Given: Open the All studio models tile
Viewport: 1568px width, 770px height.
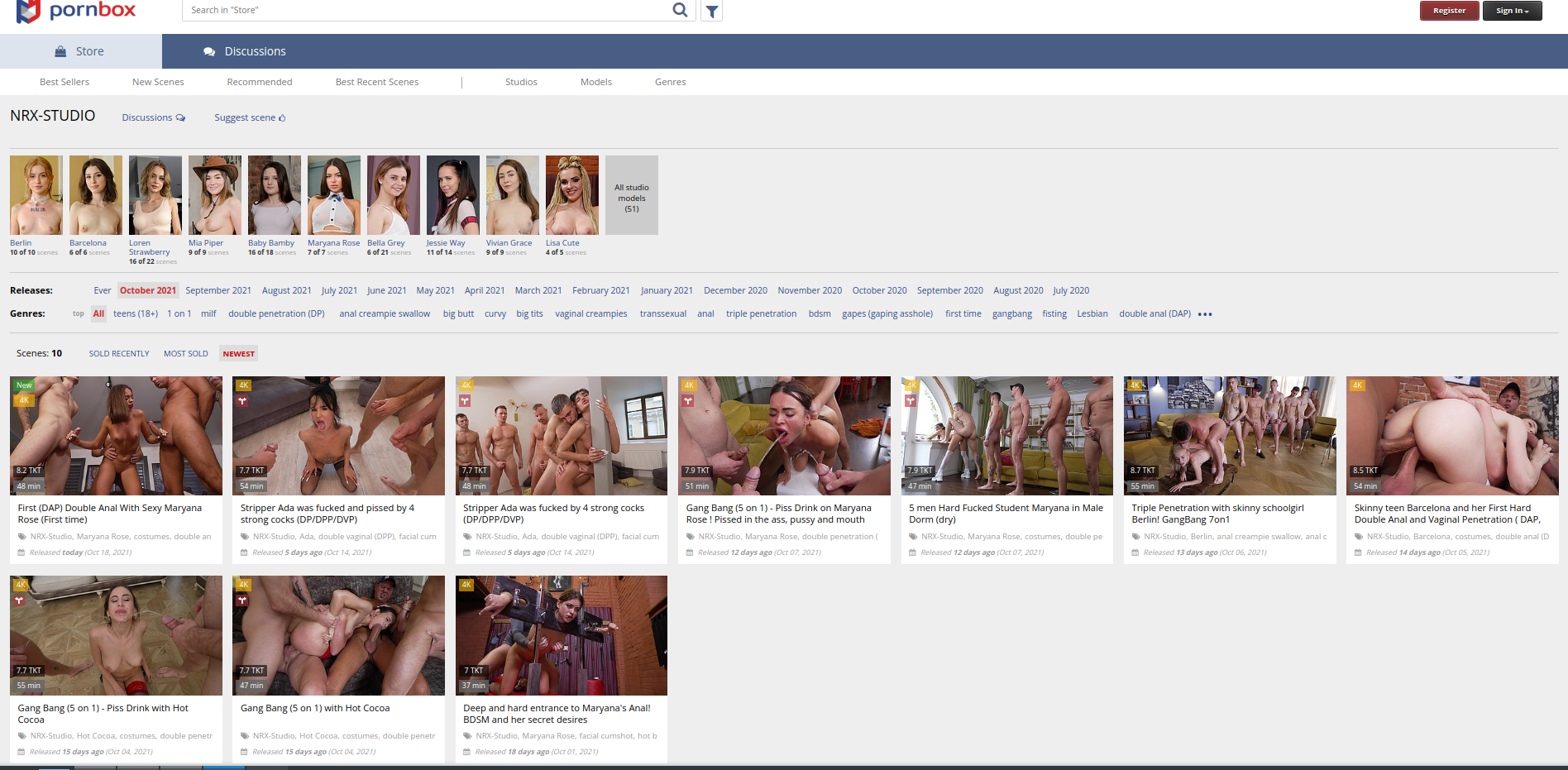Looking at the screenshot, I should pyautogui.click(x=632, y=195).
